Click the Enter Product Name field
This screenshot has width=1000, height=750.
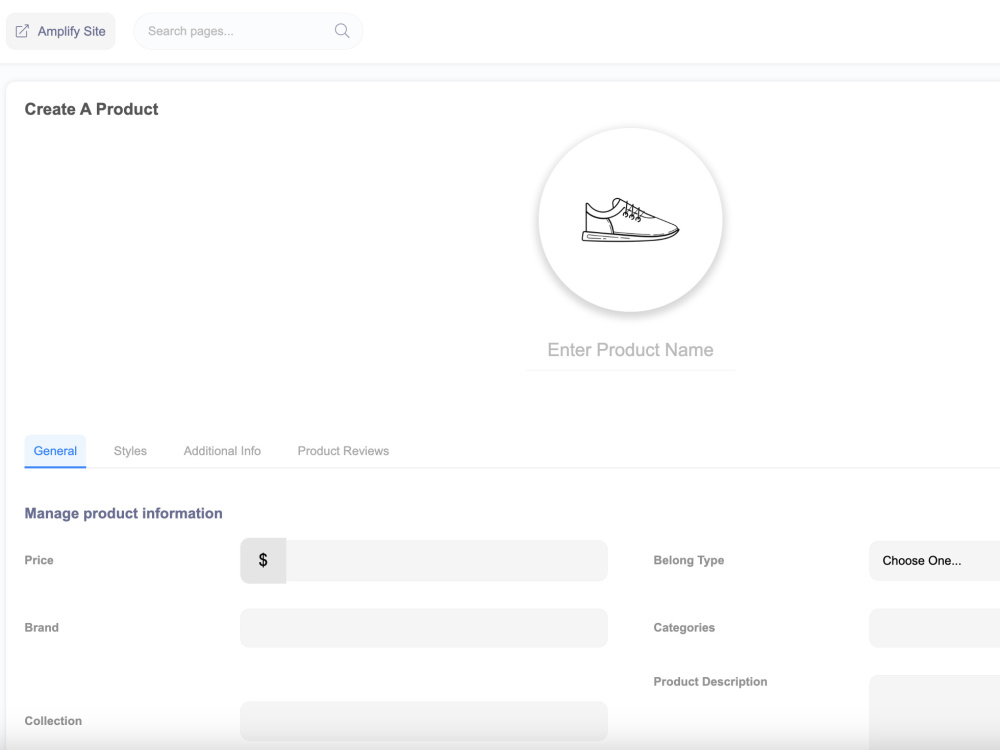pyautogui.click(x=630, y=350)
